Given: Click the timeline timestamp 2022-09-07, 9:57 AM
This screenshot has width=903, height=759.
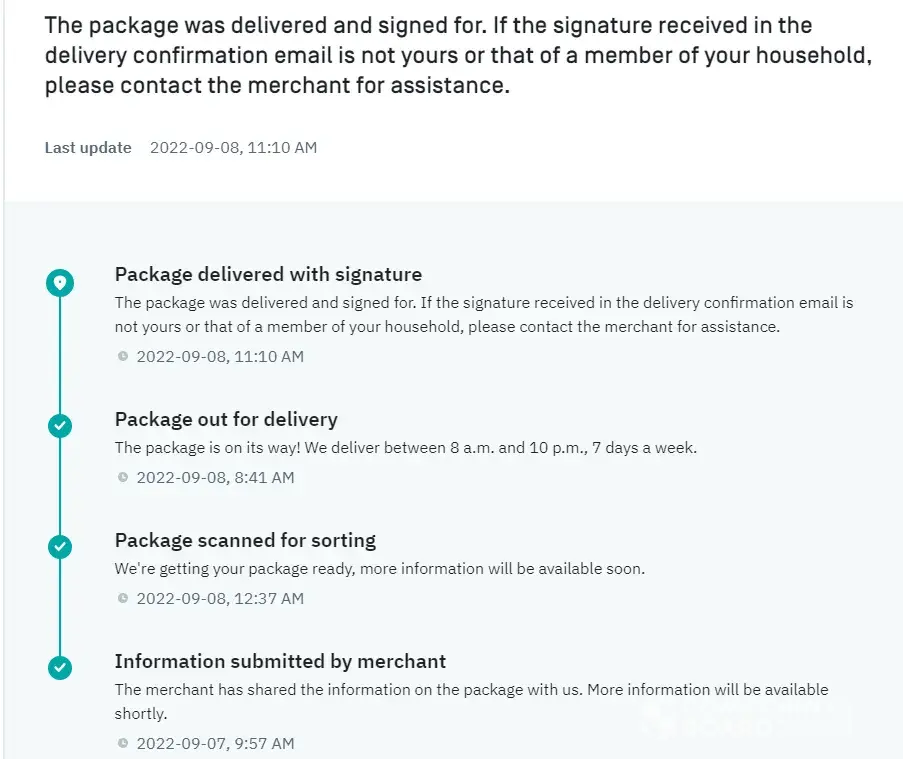Looking at the screenshot, I should (x=215, y=744).
